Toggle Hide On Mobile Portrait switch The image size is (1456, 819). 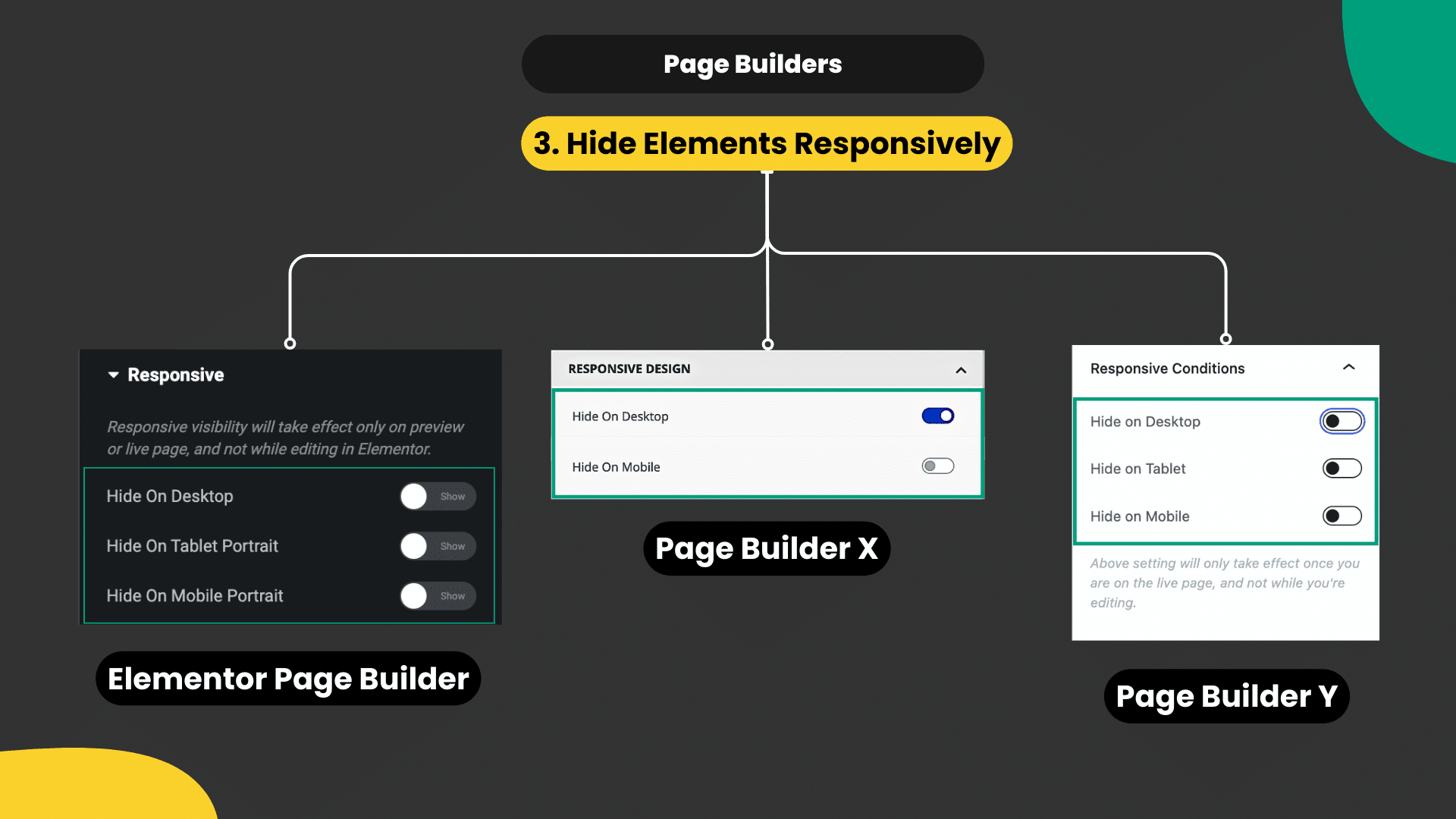(x=438, y=596)
